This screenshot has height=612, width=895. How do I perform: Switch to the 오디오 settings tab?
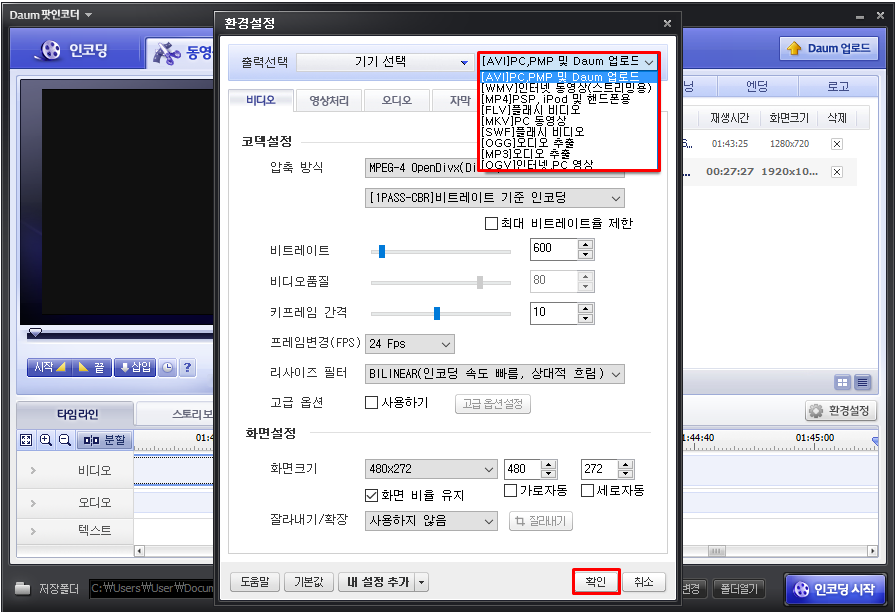coord(397,100)
